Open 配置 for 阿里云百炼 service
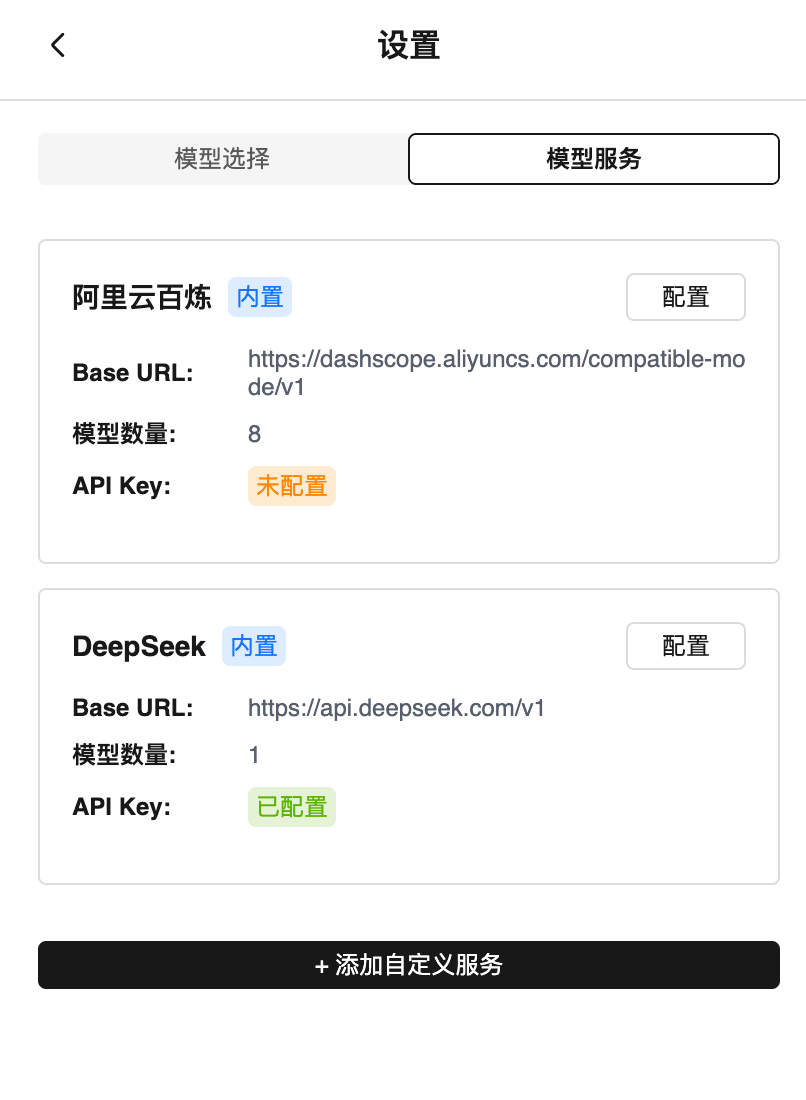Viewport: 806px width, 1100px height. click(685, 297)
